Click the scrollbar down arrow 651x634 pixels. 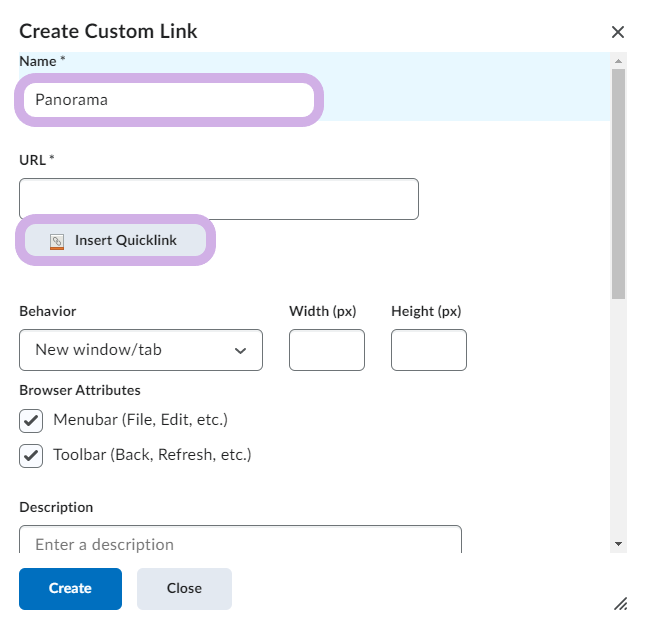tap(618, 543)
